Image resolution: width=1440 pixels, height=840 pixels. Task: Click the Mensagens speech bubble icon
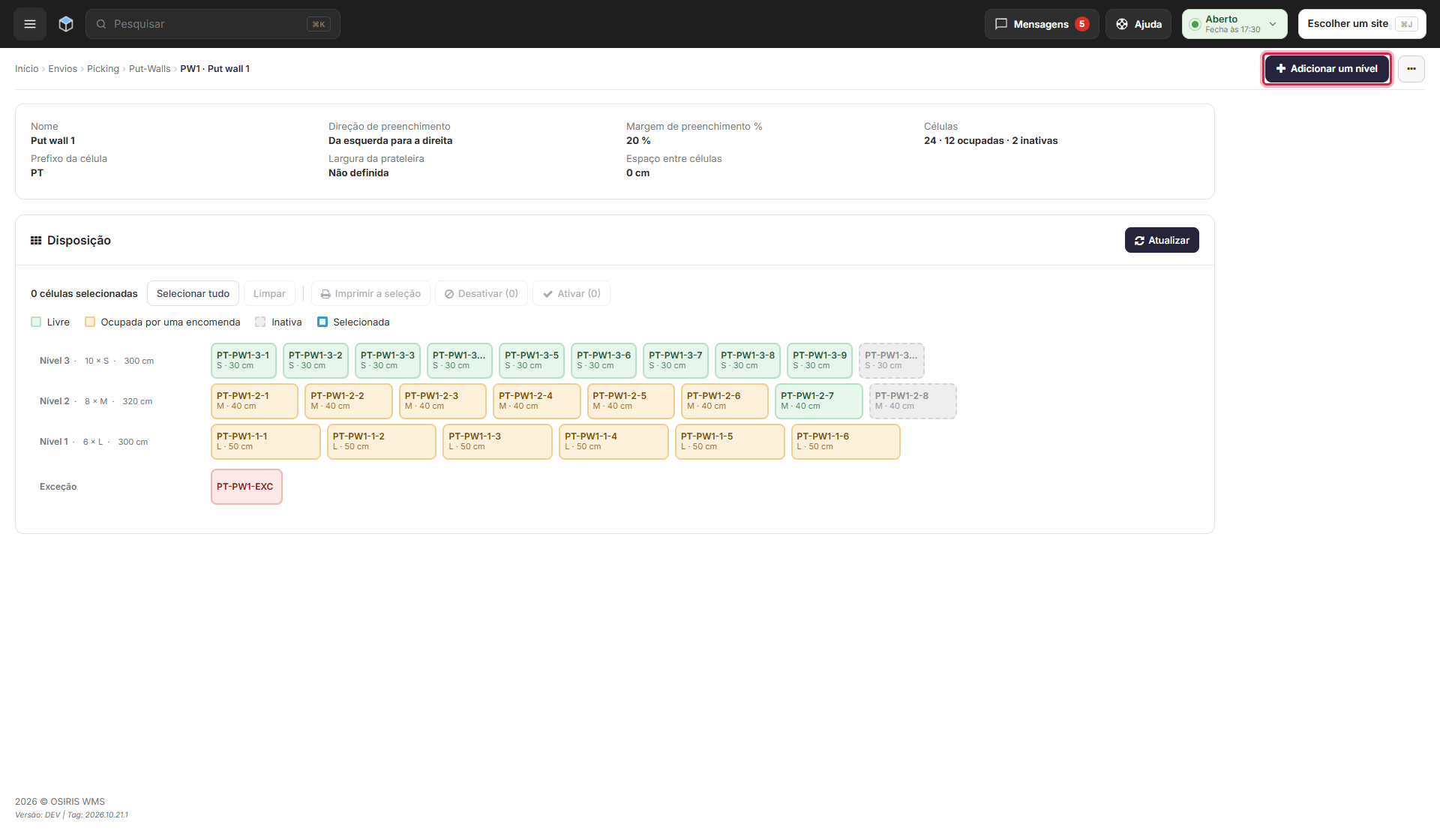1000,24
